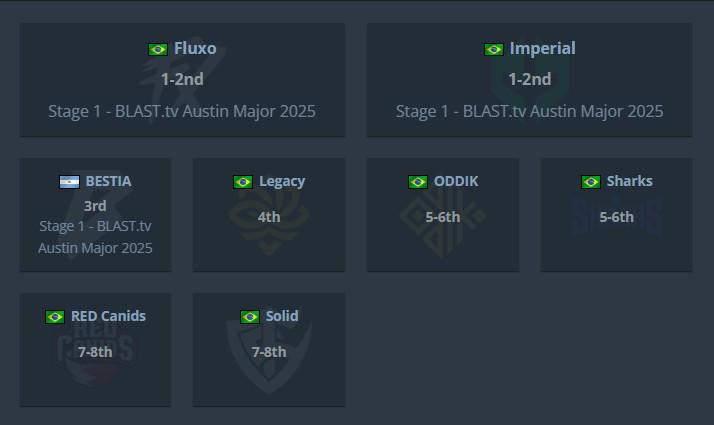Click the Solid 7-8th place card
The width and height of the screenshot is (714, 425).
[x=269, y=350]
